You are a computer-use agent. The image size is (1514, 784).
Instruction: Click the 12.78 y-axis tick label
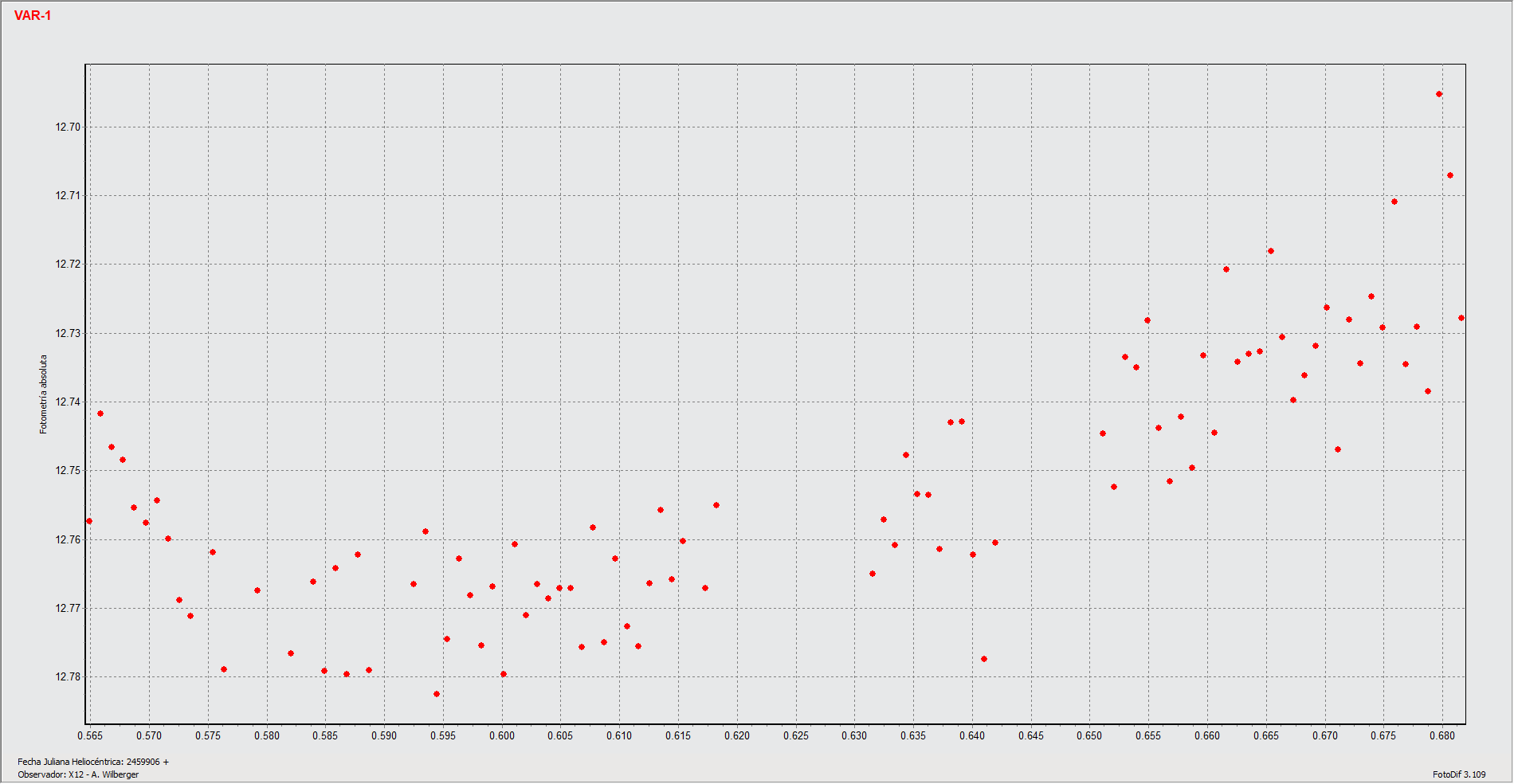point(68,676)
